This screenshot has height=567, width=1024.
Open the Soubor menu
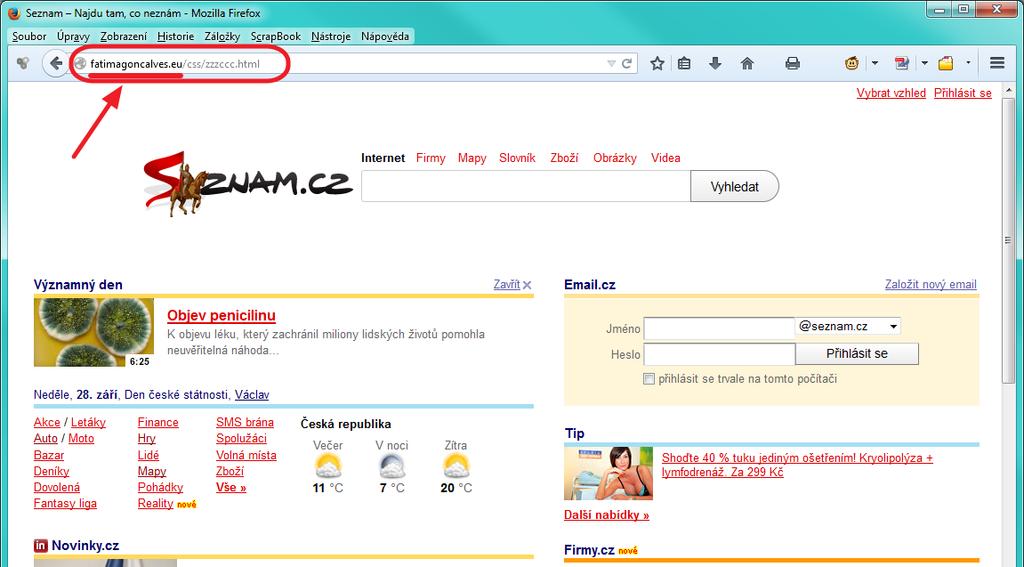tap(29, 37)
